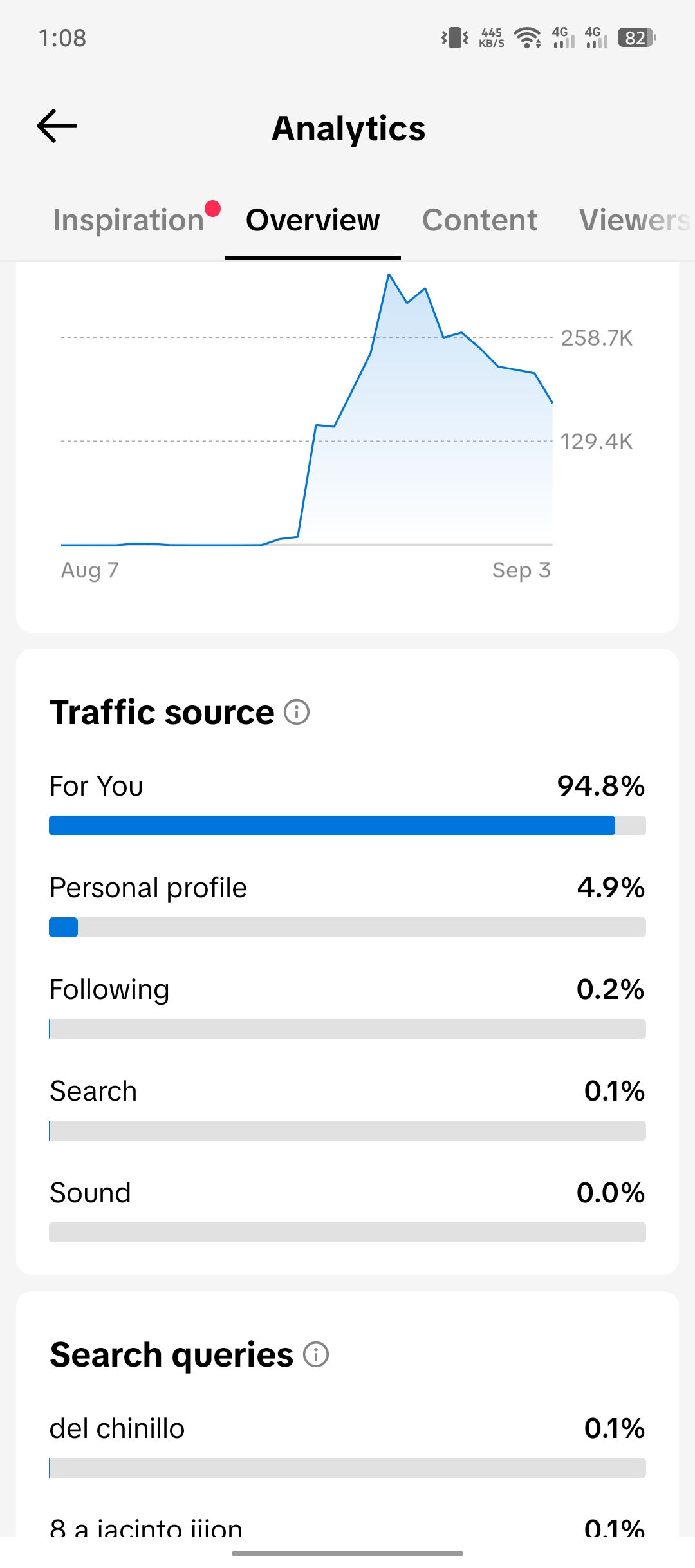Select the Overview tab
The width and height of the screenshot is (695, 1568).
pyautogui.click(x=313, y=220)
